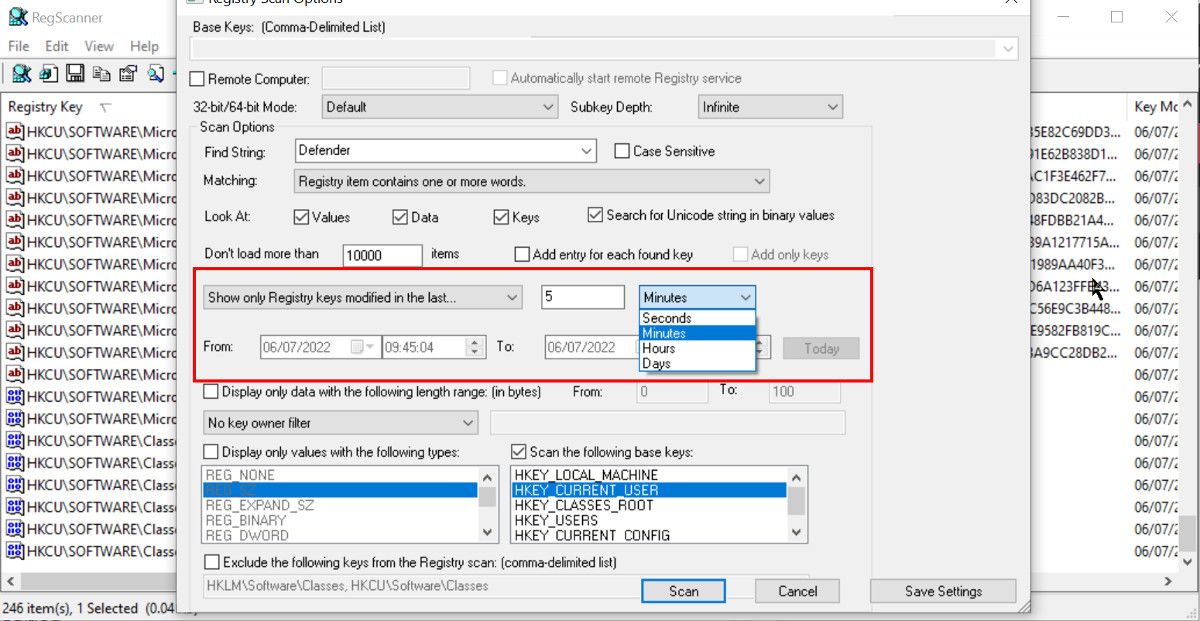Open the Show only Registry keys modified dropdown
Viewport: 1200px width, 621px height.
point(513,297)
